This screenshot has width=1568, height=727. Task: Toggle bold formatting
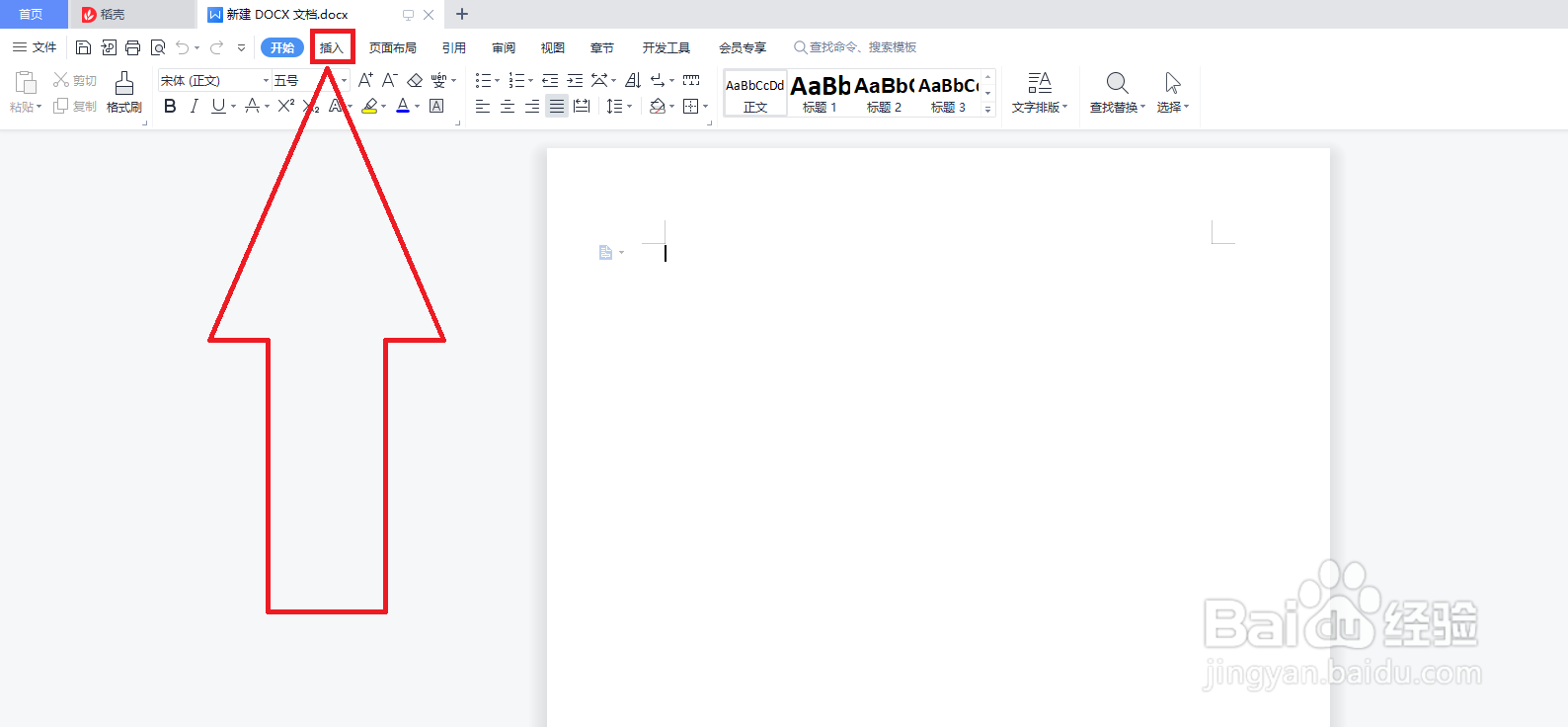point(170,106)
